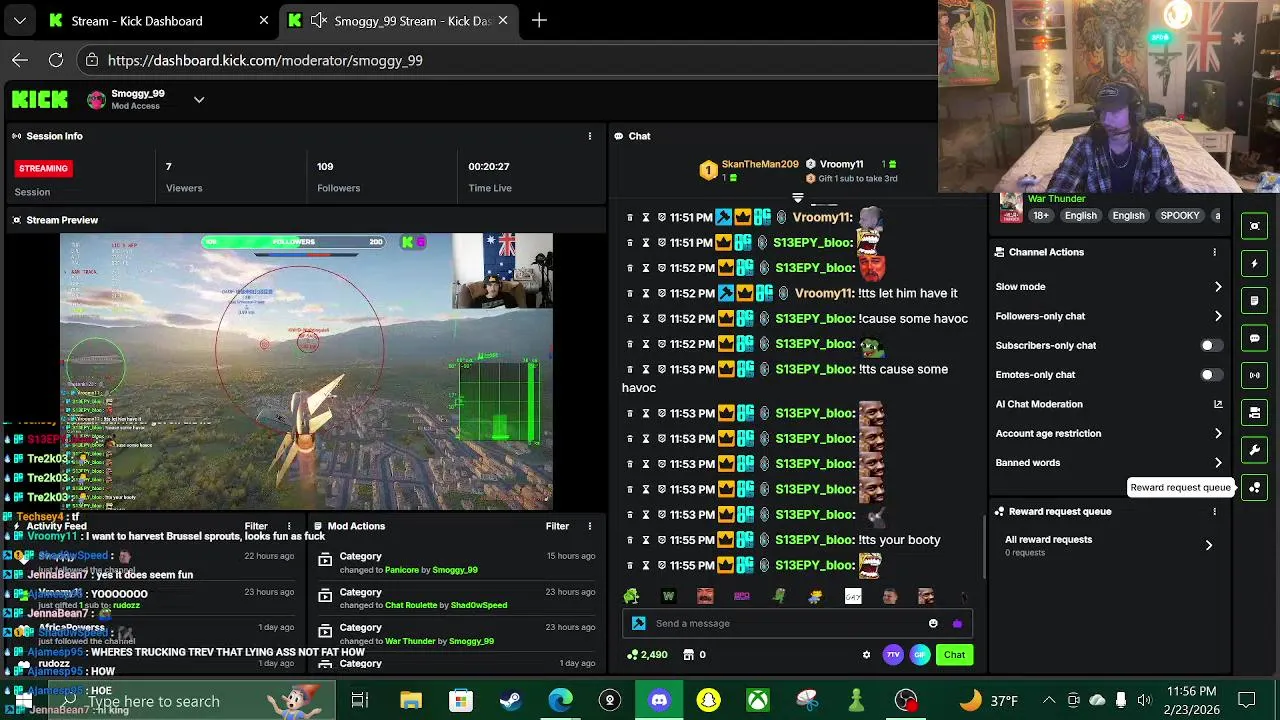Open the GIF picker button

(920, 655)
